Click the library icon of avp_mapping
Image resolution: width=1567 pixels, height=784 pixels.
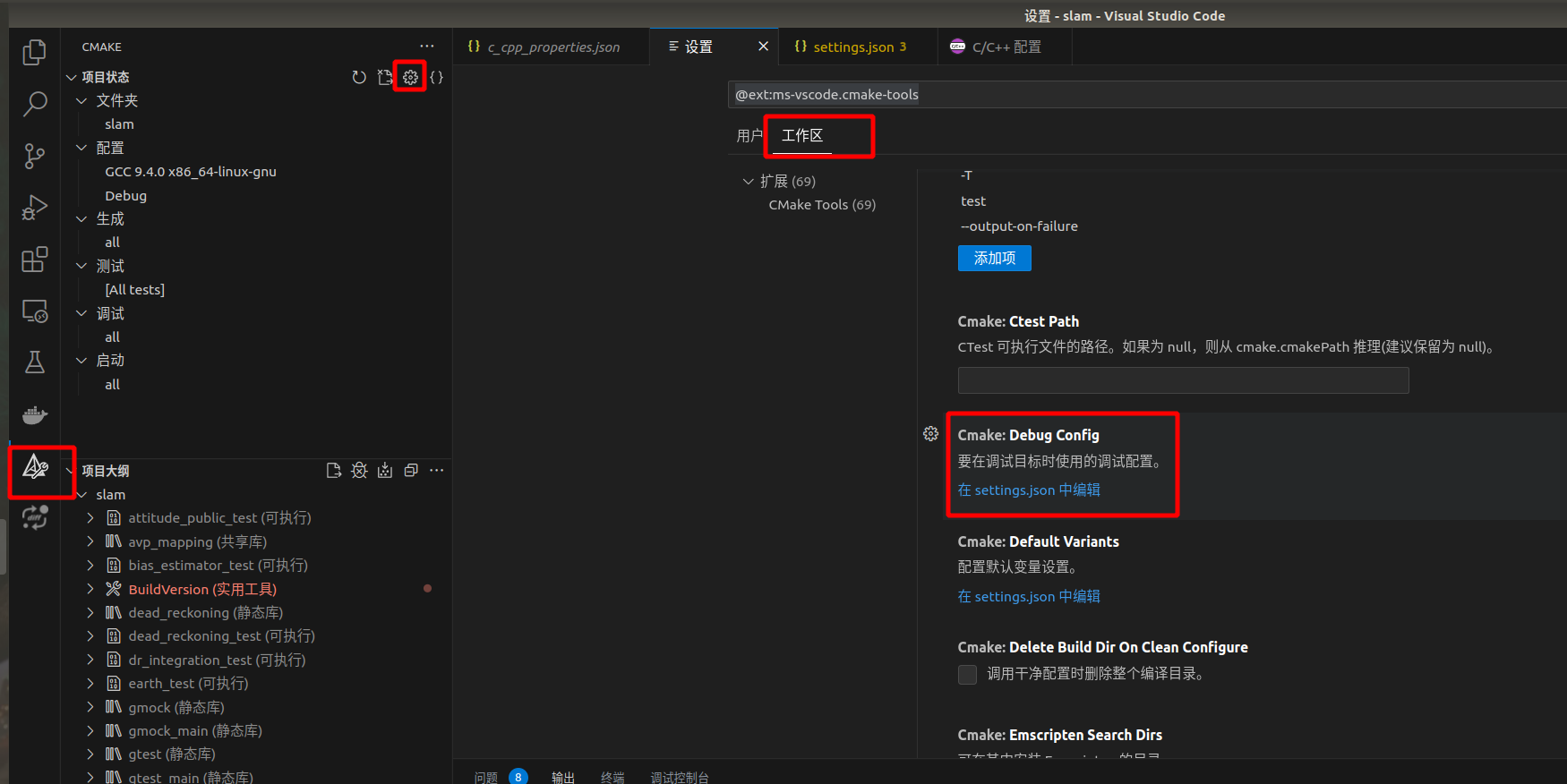114,541
